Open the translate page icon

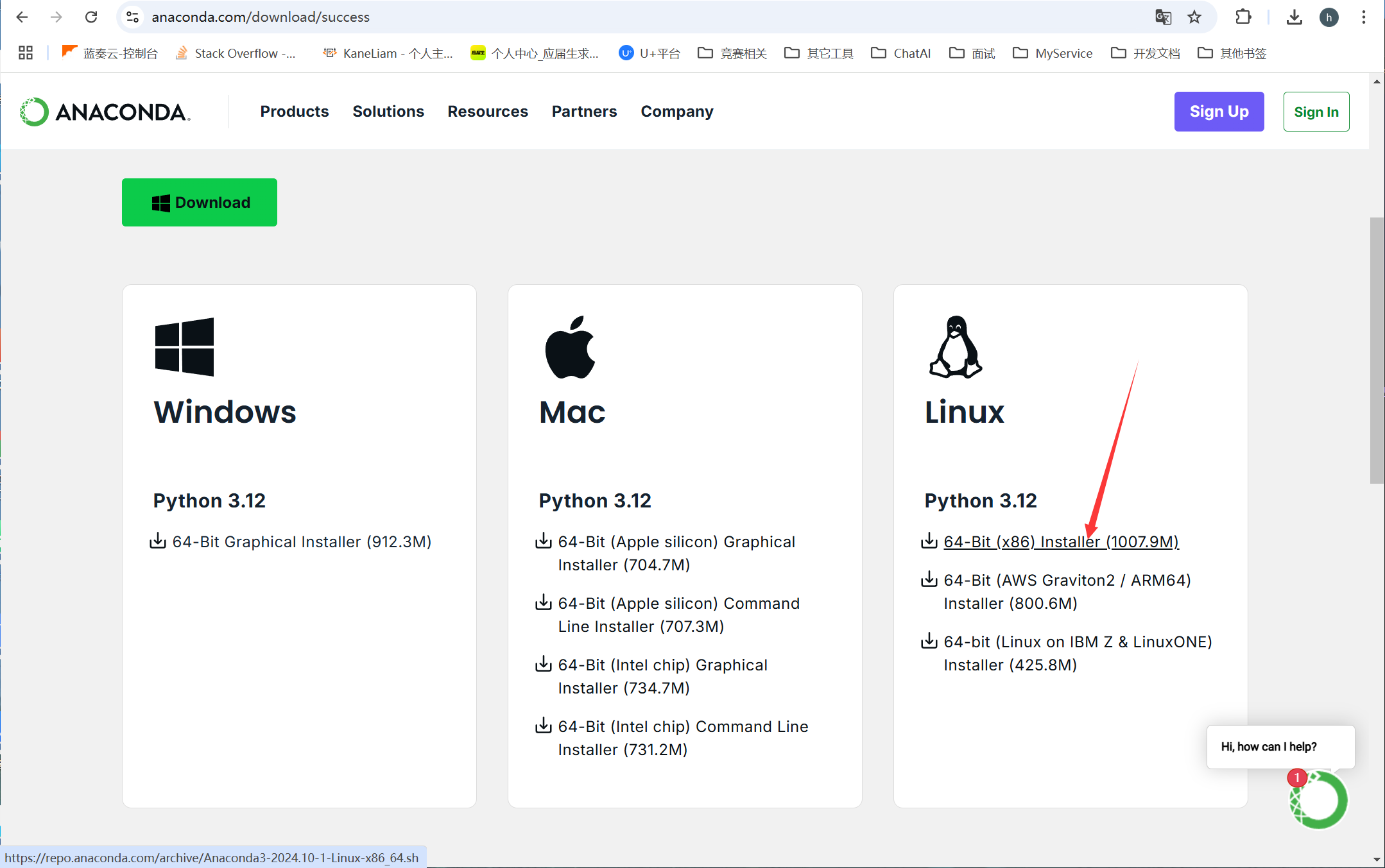(1163, 17)
